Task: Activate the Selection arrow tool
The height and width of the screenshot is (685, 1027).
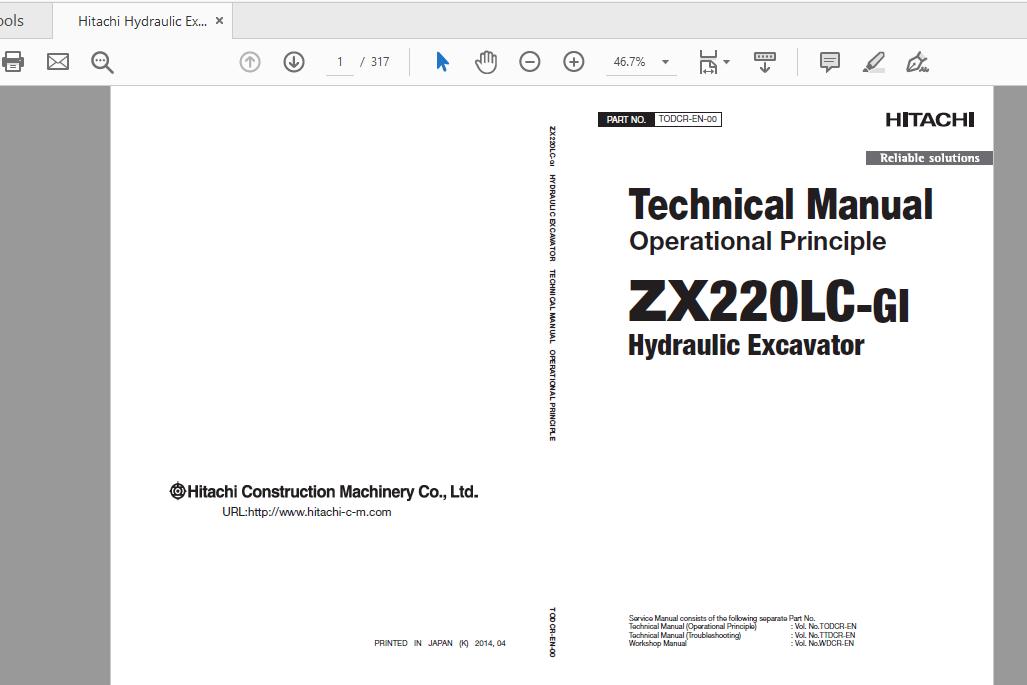Action: coord(442,62)
